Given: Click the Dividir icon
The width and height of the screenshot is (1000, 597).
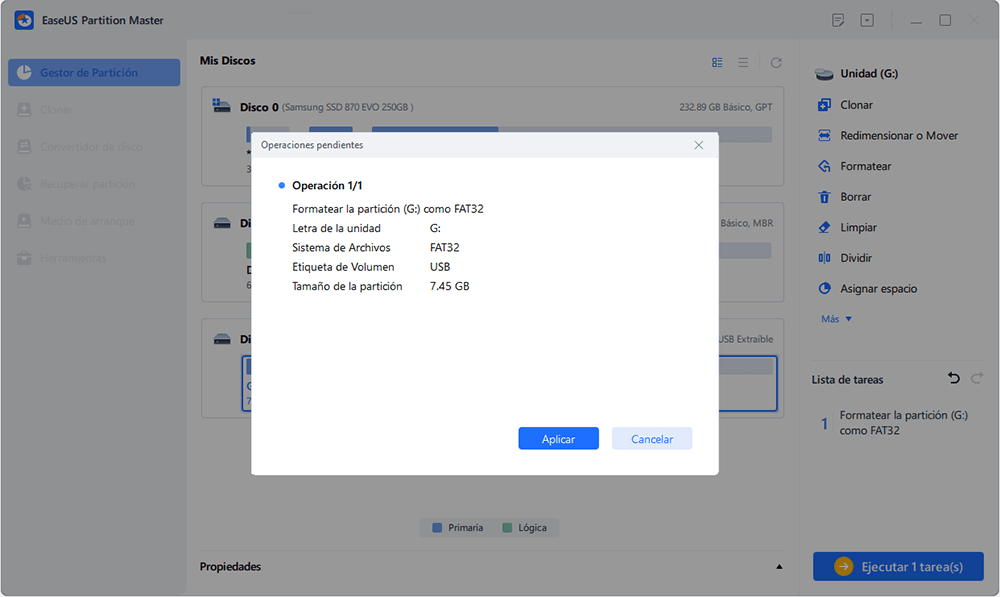Looking at the screenshot, I should point(825,258).
